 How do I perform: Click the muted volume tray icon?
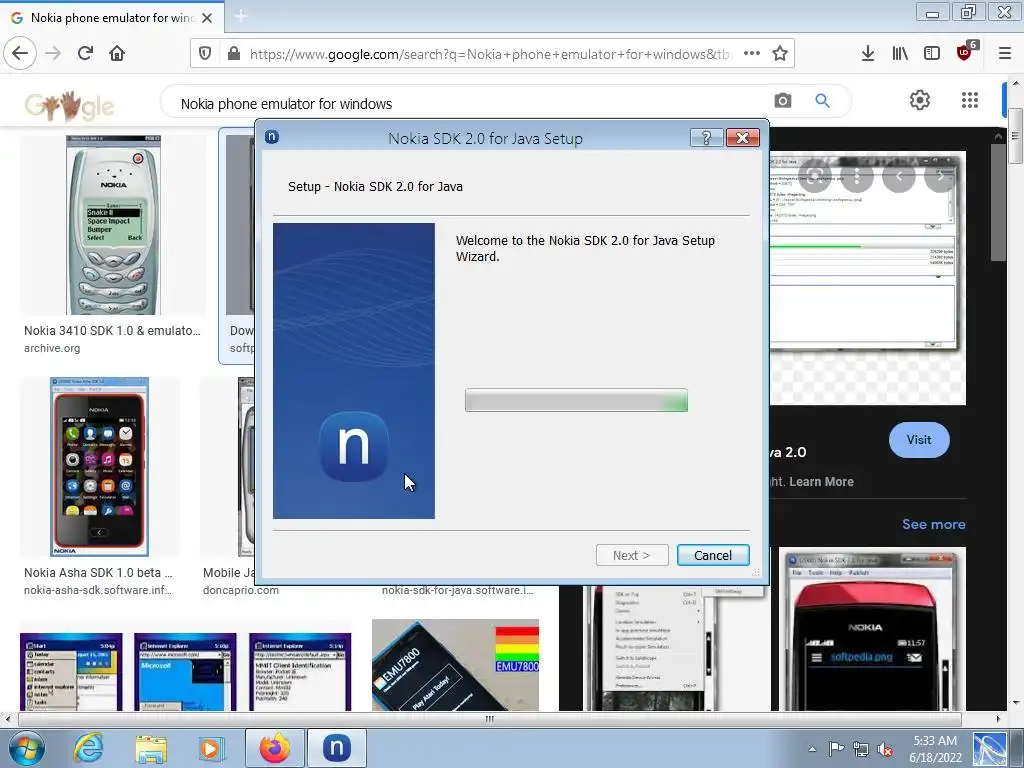pyautogui.click(x=886, y=750)
